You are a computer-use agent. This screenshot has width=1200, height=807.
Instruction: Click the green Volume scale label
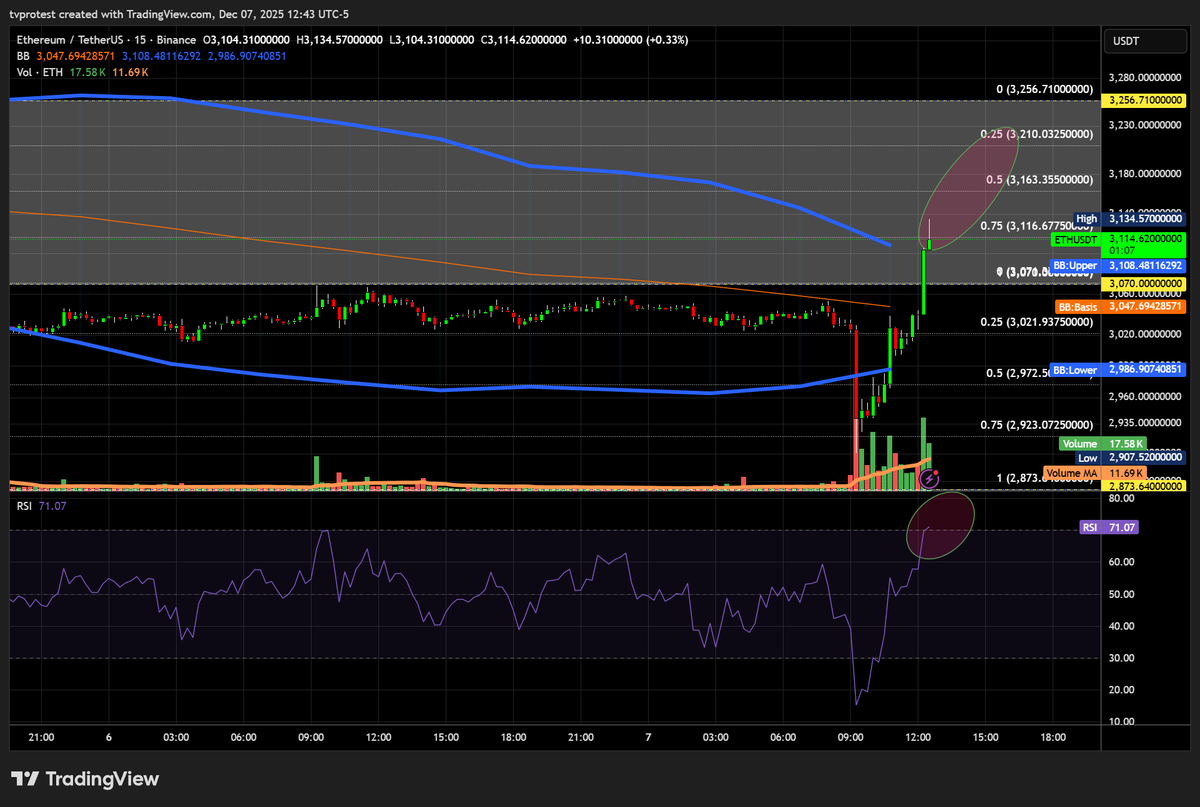1080,443
